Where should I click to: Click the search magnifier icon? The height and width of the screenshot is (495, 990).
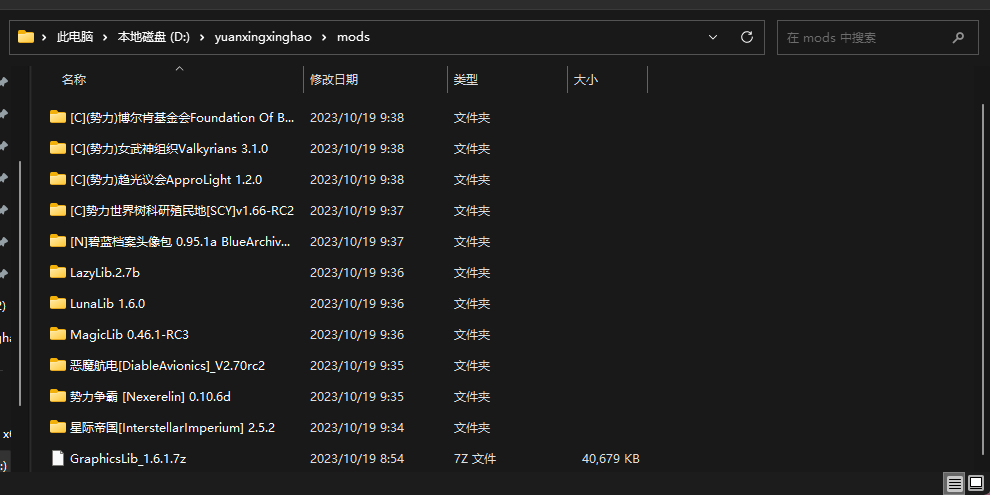pyautogui.click(x=958, y=37)
